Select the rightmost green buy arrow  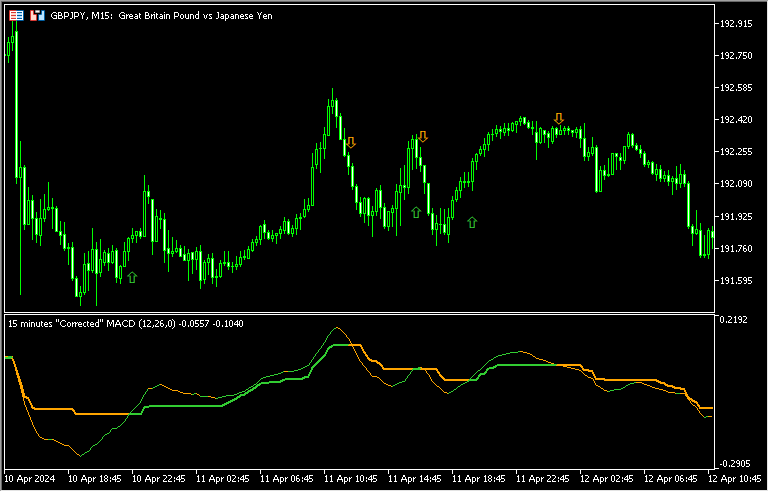click(x=472, y=222)
